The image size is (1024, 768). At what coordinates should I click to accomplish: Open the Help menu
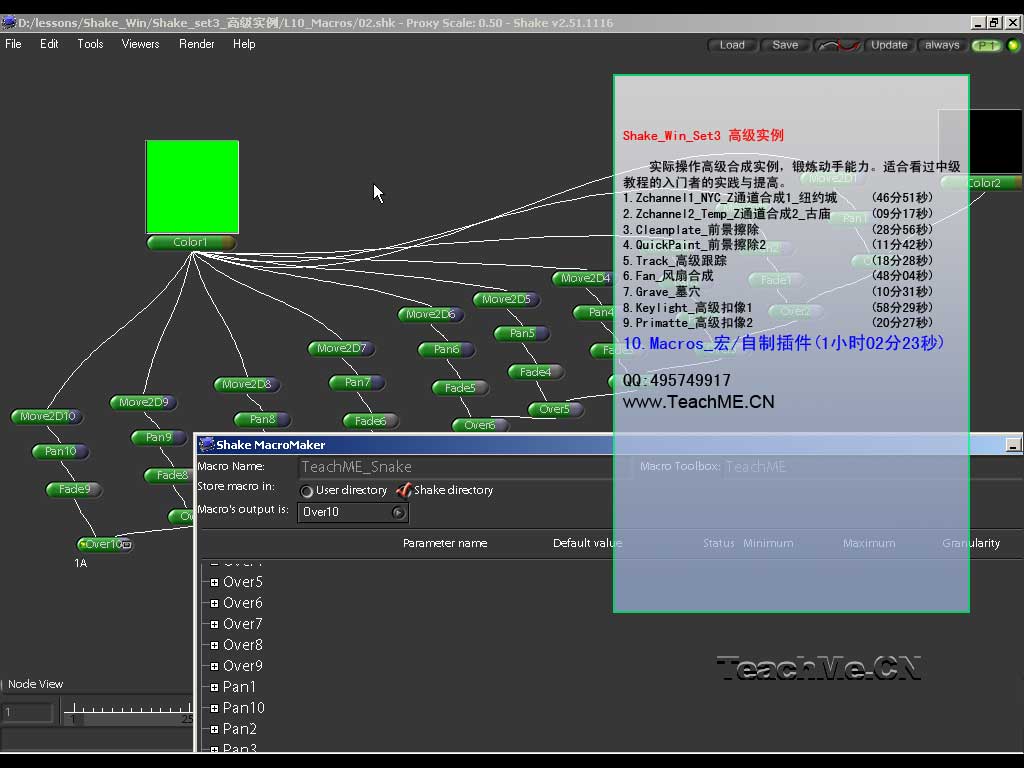244,44
